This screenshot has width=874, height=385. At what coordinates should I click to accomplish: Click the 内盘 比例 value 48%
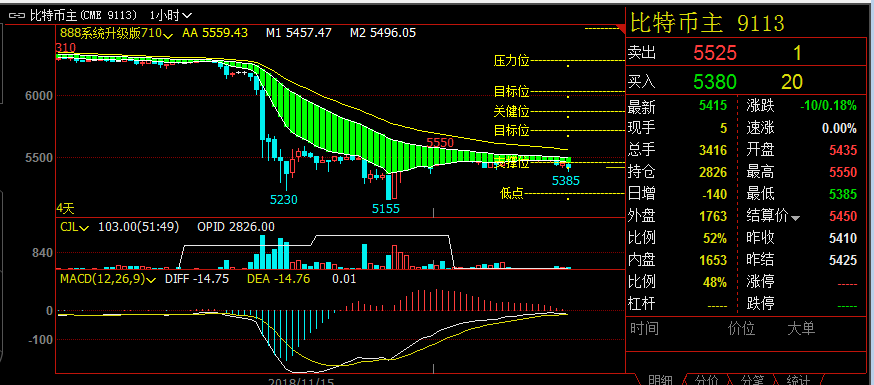pos(715,282)
